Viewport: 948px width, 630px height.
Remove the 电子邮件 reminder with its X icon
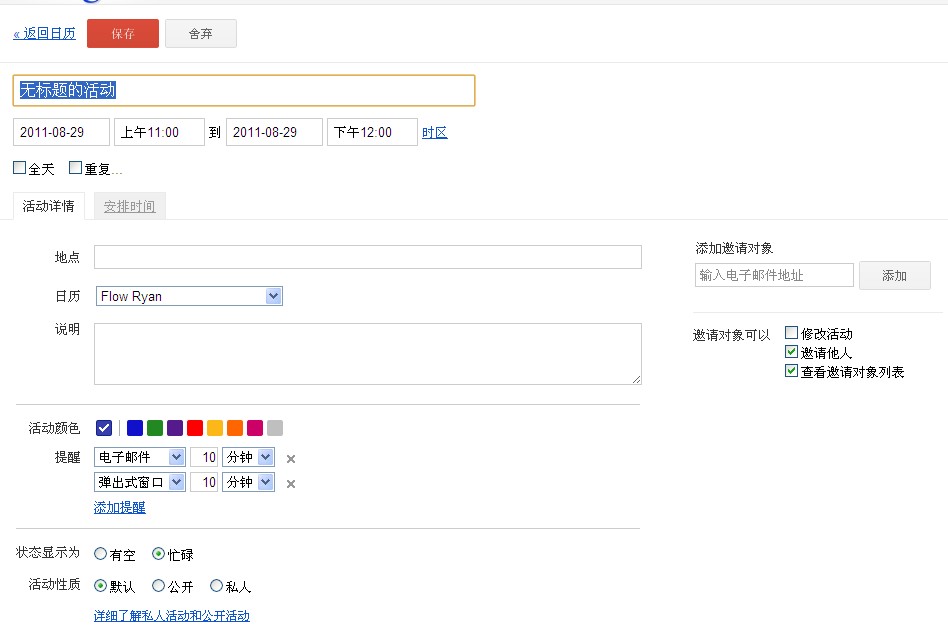tap(291, 459)
